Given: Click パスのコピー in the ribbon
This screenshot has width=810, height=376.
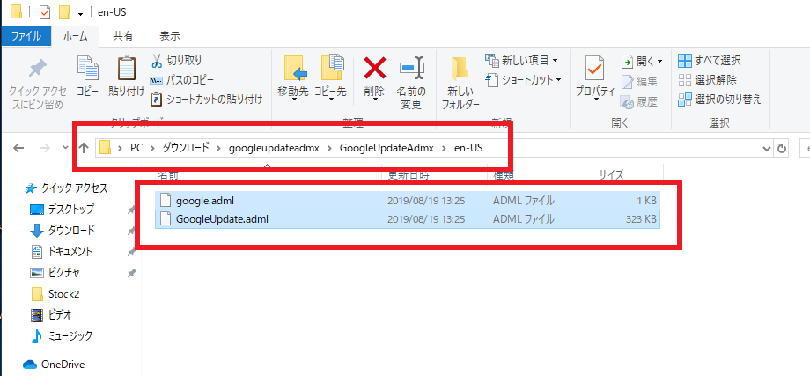Looking at the screenshot, I should 182,80.
